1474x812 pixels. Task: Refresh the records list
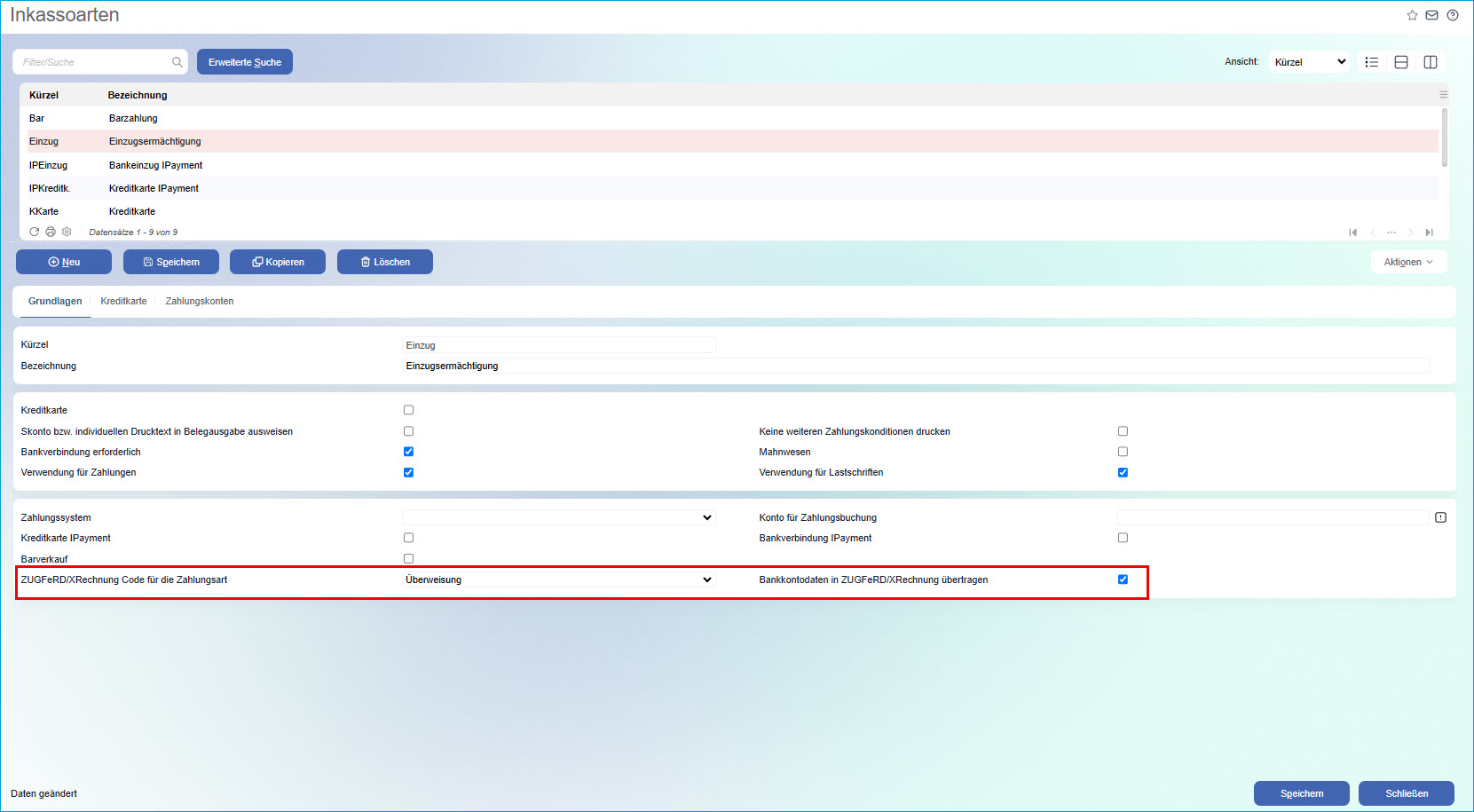35,232
